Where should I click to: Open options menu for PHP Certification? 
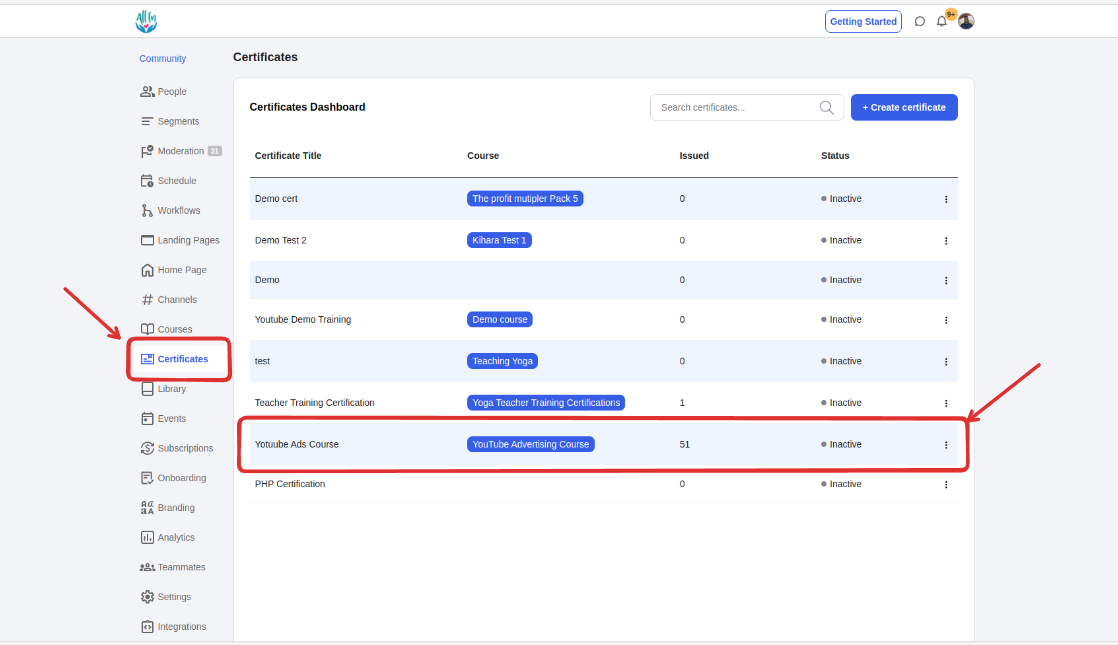pyautogui.click(x=946, y=485)
